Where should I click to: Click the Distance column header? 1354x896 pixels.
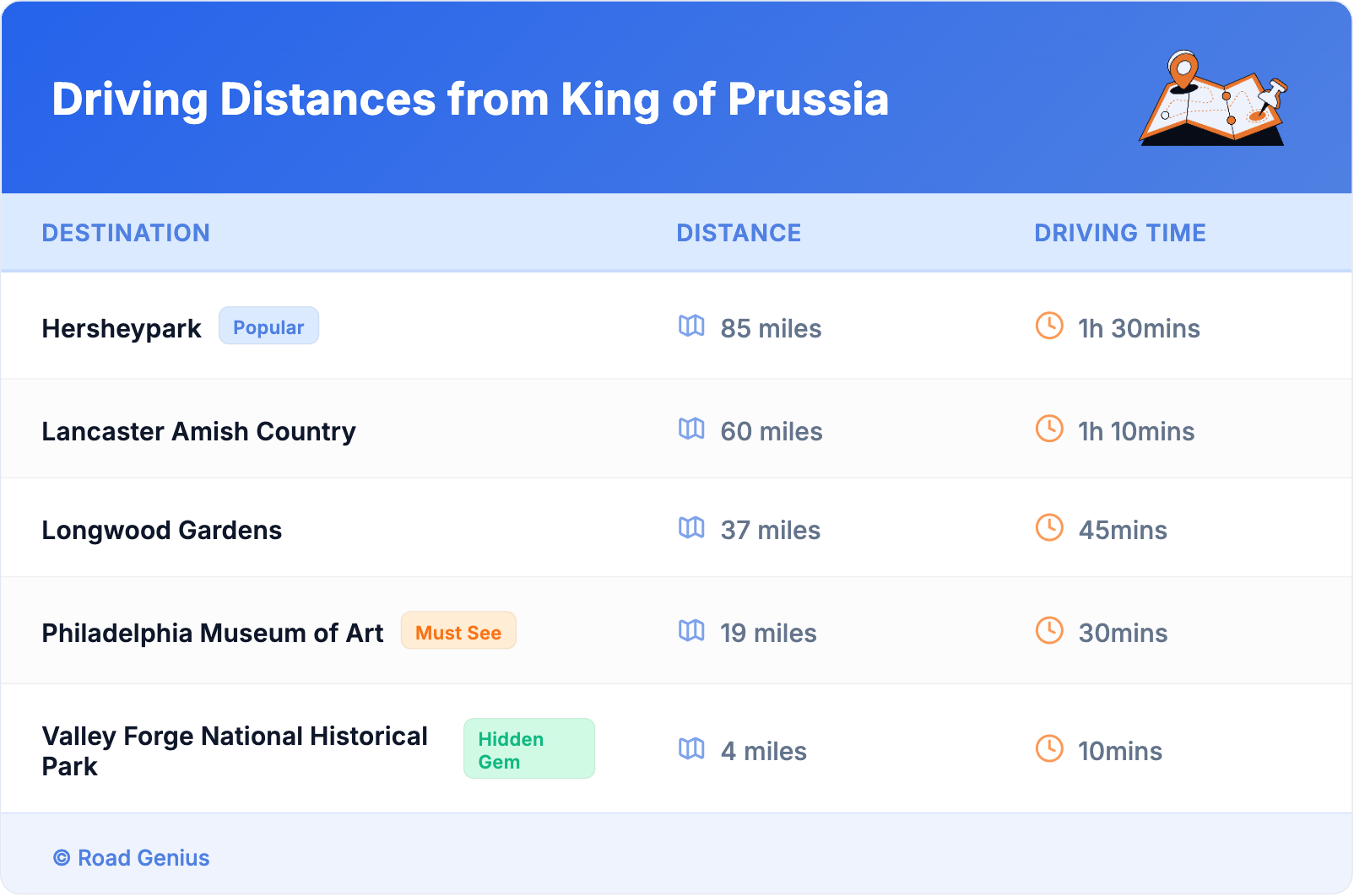(739, 233)
